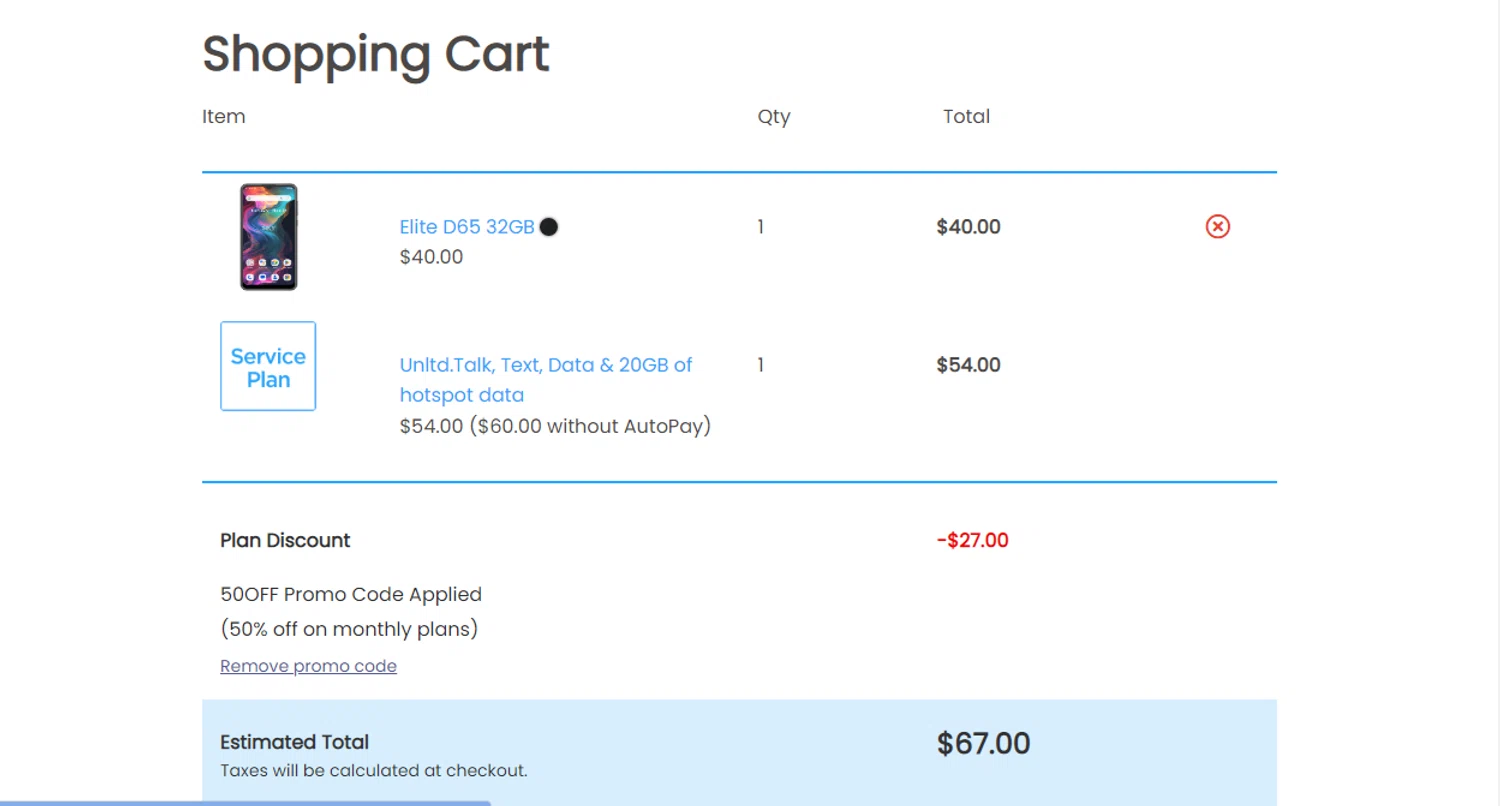Remove the Elite D65 from the cart
Image resolution: width=1500 pixels, height=806 pixels.
[x=1217, y=227]
